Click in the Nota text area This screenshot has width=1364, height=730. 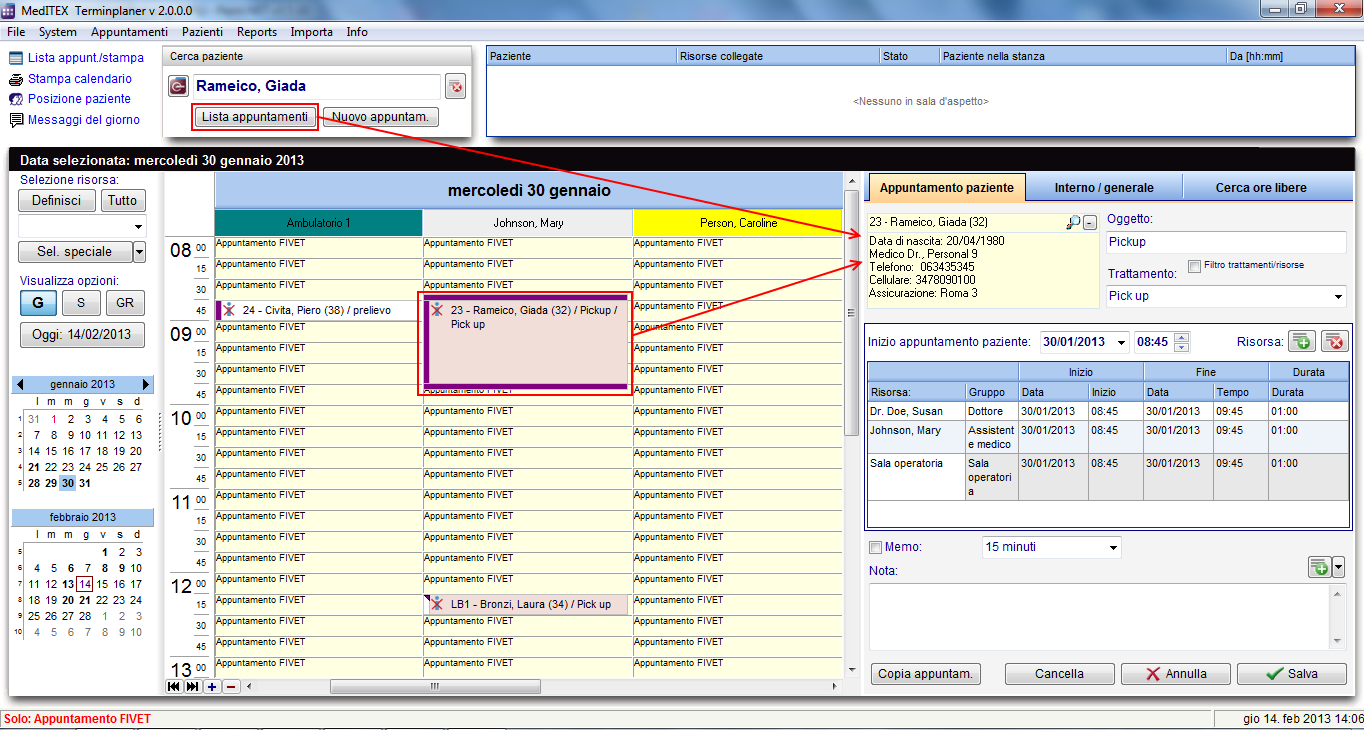point(1100,617)
